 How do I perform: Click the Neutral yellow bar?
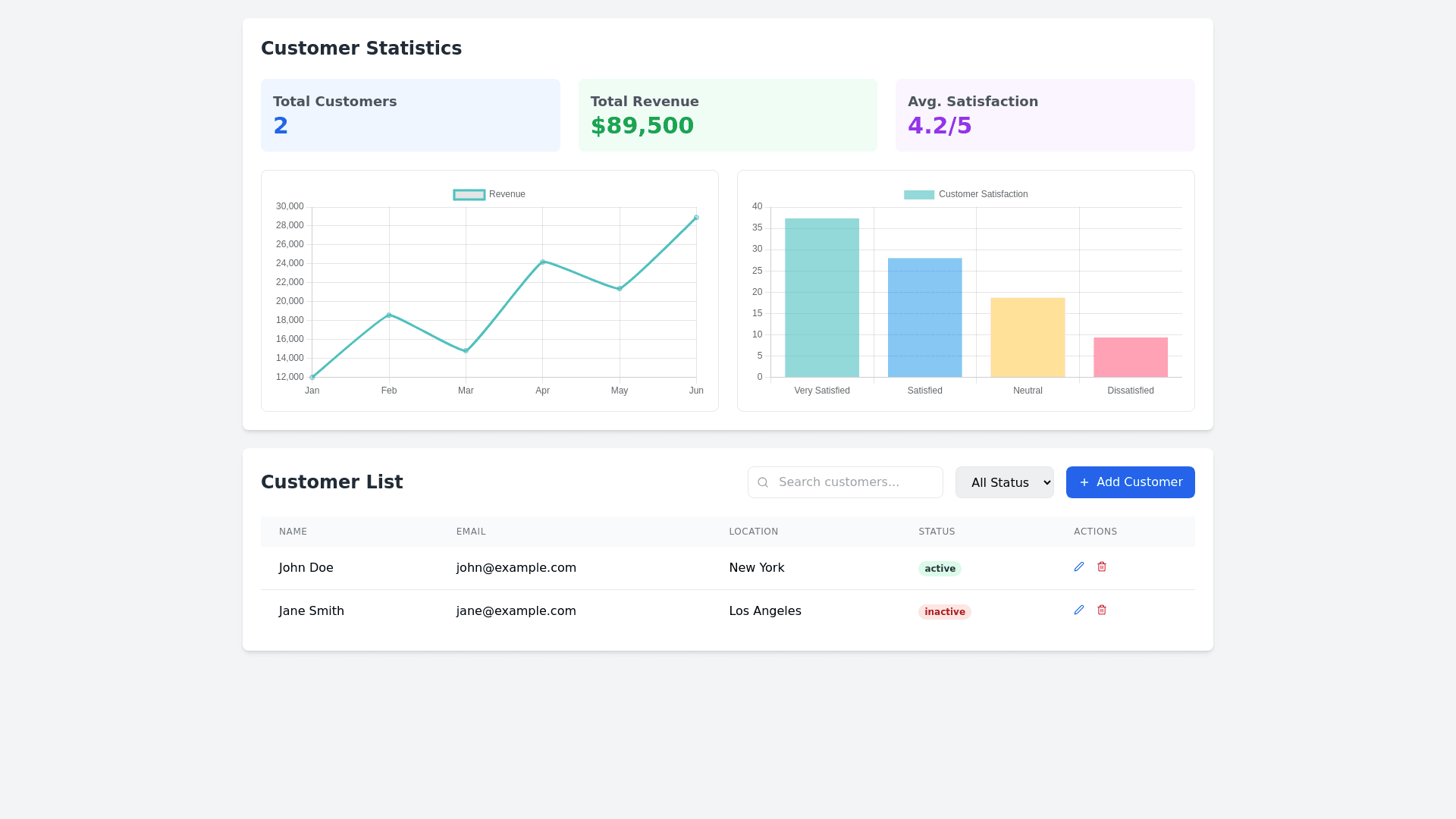pos(1028,337)
